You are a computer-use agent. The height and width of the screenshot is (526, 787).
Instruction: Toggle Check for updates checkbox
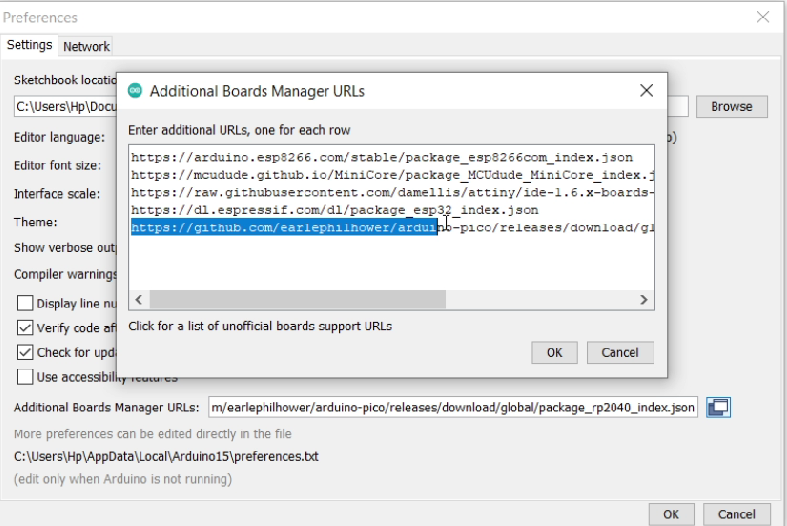[25, 352]
